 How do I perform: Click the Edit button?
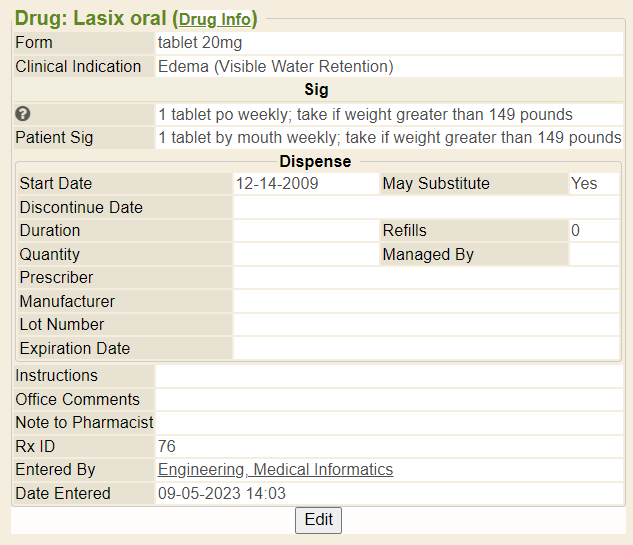tap(318, 520)
